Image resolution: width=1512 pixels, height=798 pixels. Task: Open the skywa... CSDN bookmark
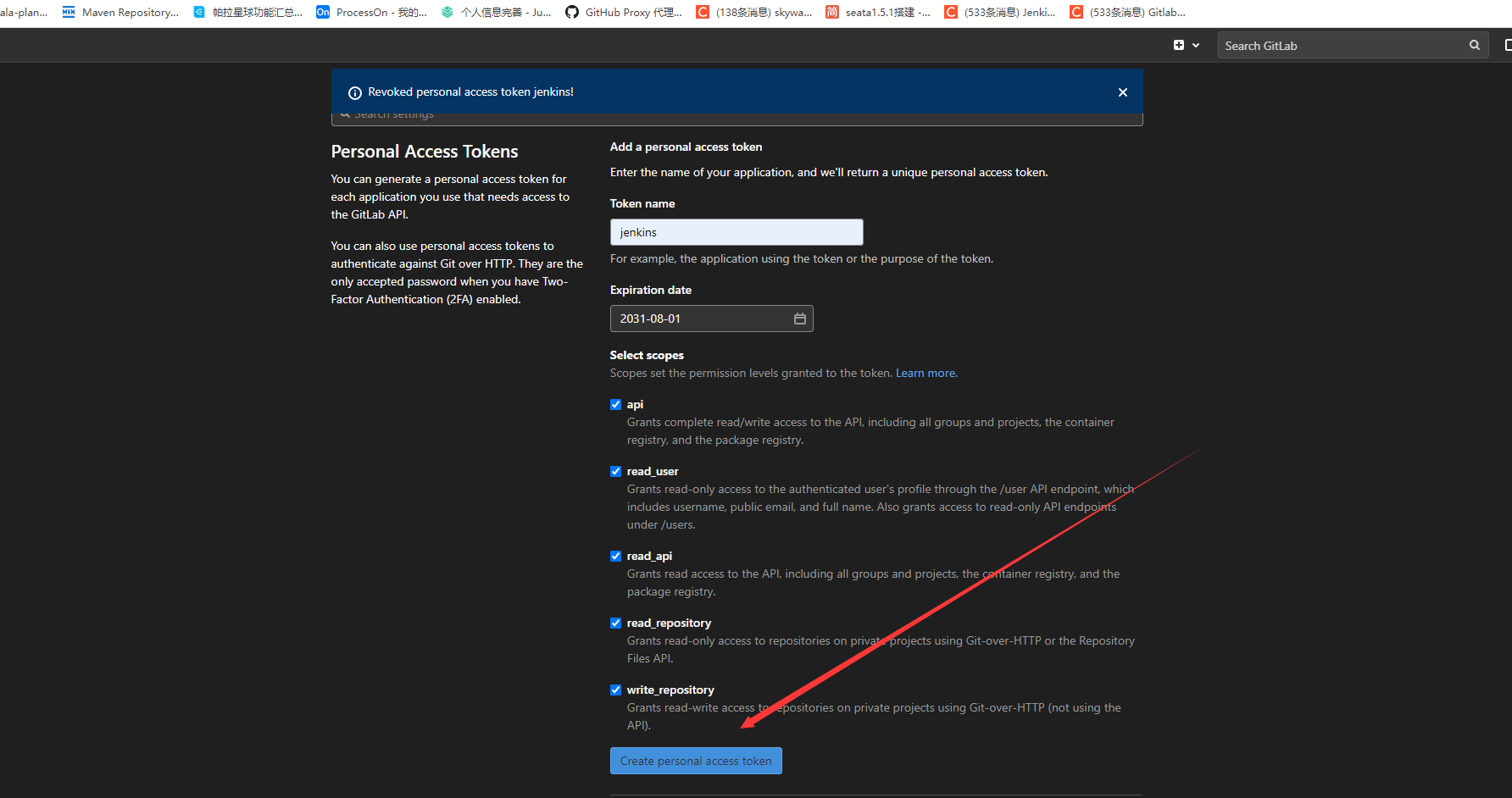pyautogui.click(x=754, y=12)
